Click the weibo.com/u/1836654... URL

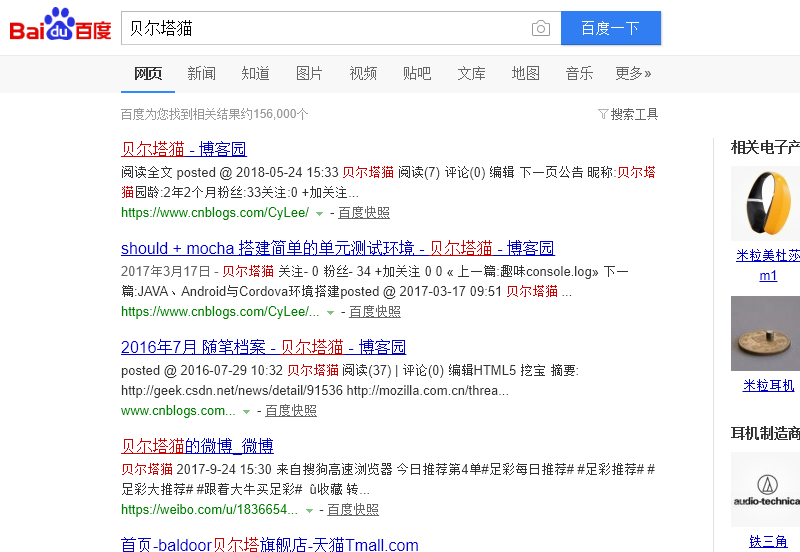point(209,510)
